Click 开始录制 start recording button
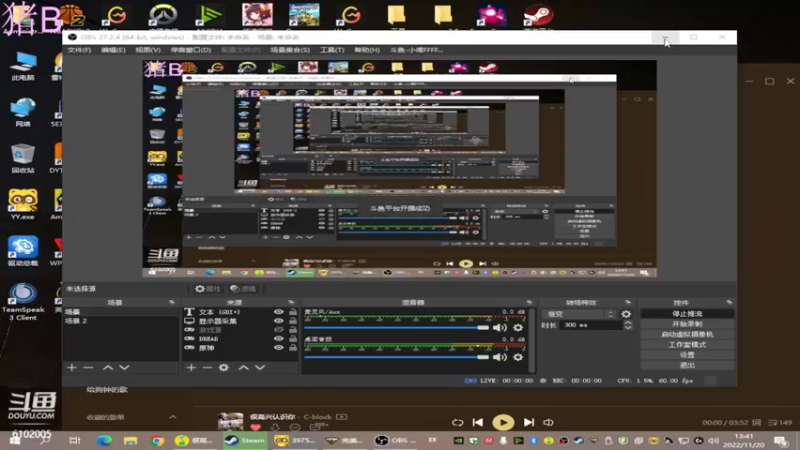This screenshot has height=450, width=800. pos(687,324)
